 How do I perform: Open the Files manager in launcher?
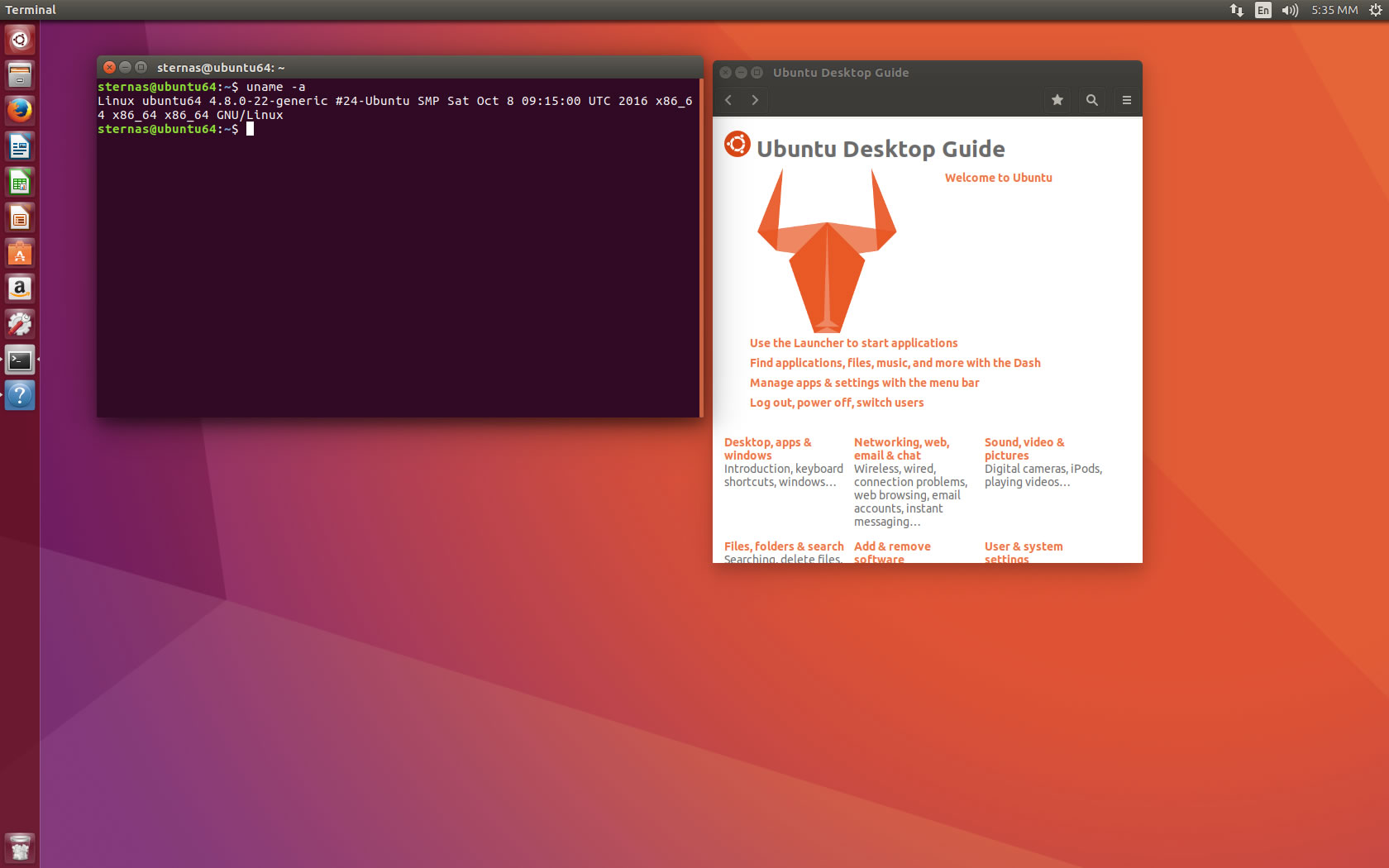[x=20, y=75]
